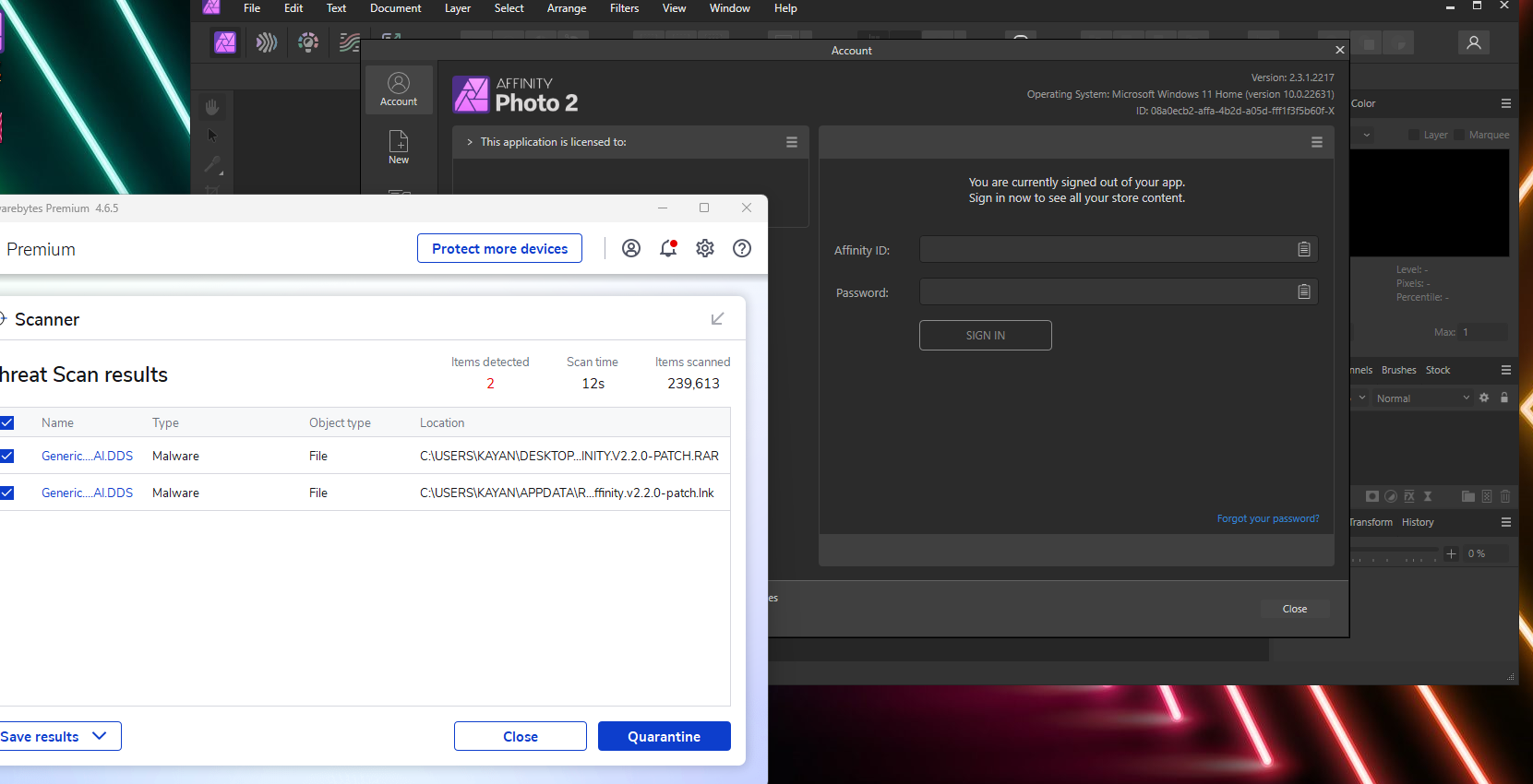The height and width of the screenshot is (784, 1533).
Task: Open the Document menu
Action: [x=396, y=8]
